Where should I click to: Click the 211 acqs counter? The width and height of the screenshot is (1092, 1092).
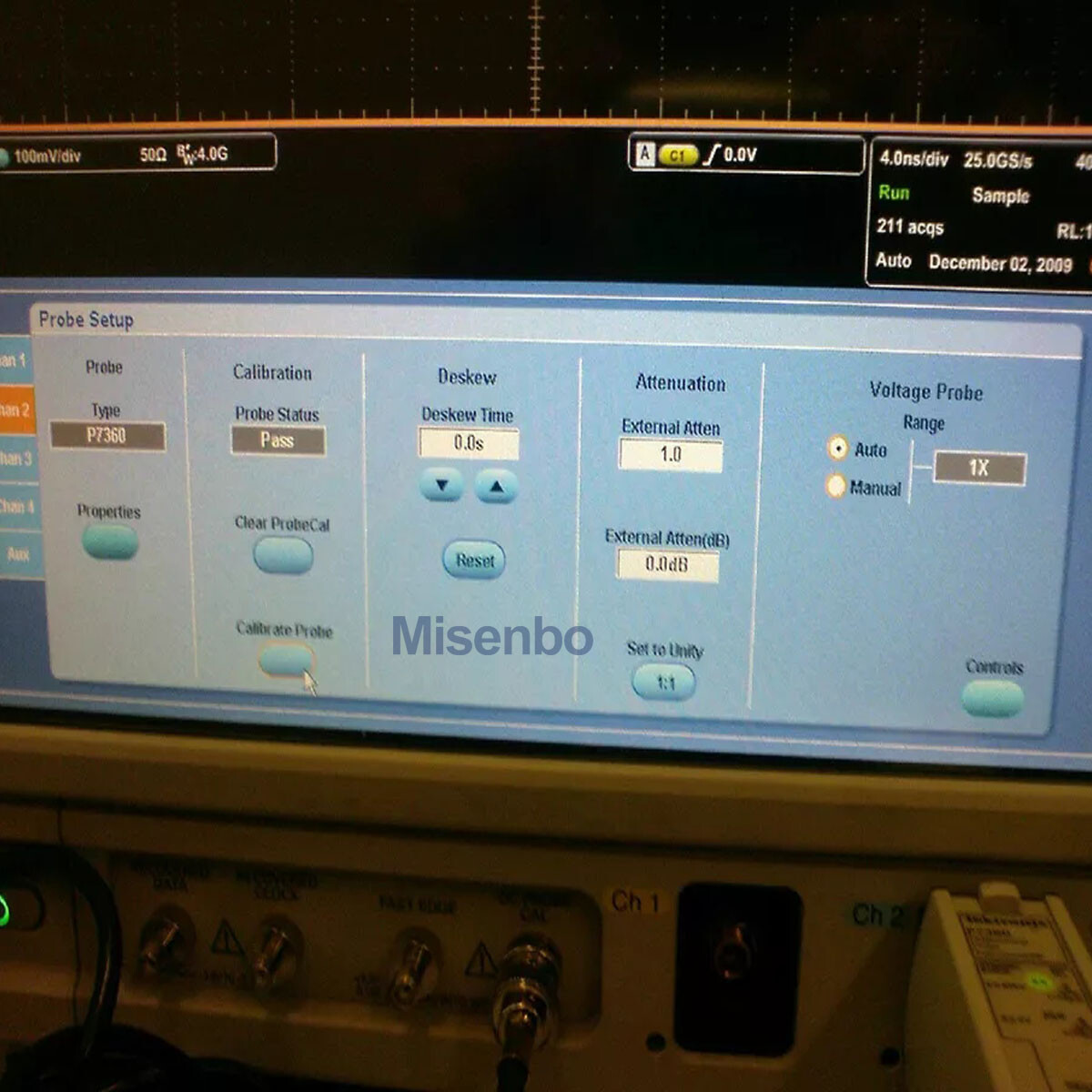(x=910, y=227)
